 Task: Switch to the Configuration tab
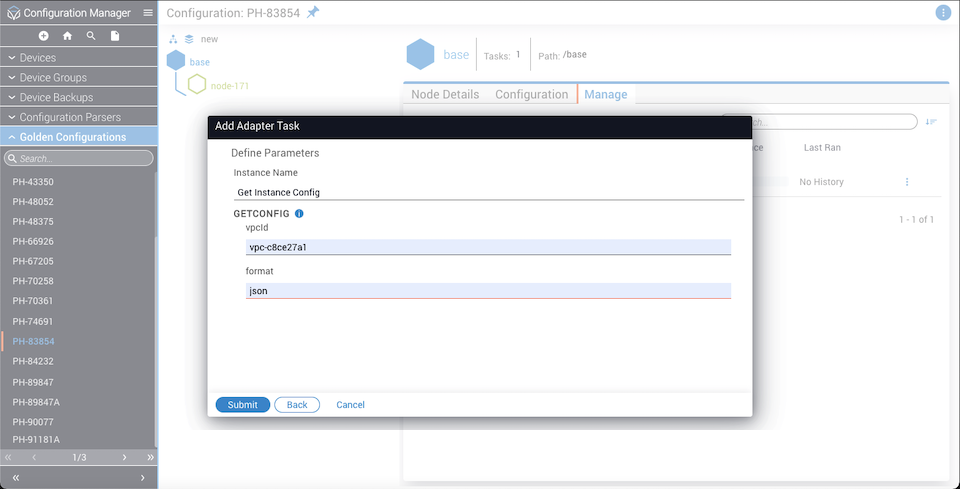[x=531, y=94]
